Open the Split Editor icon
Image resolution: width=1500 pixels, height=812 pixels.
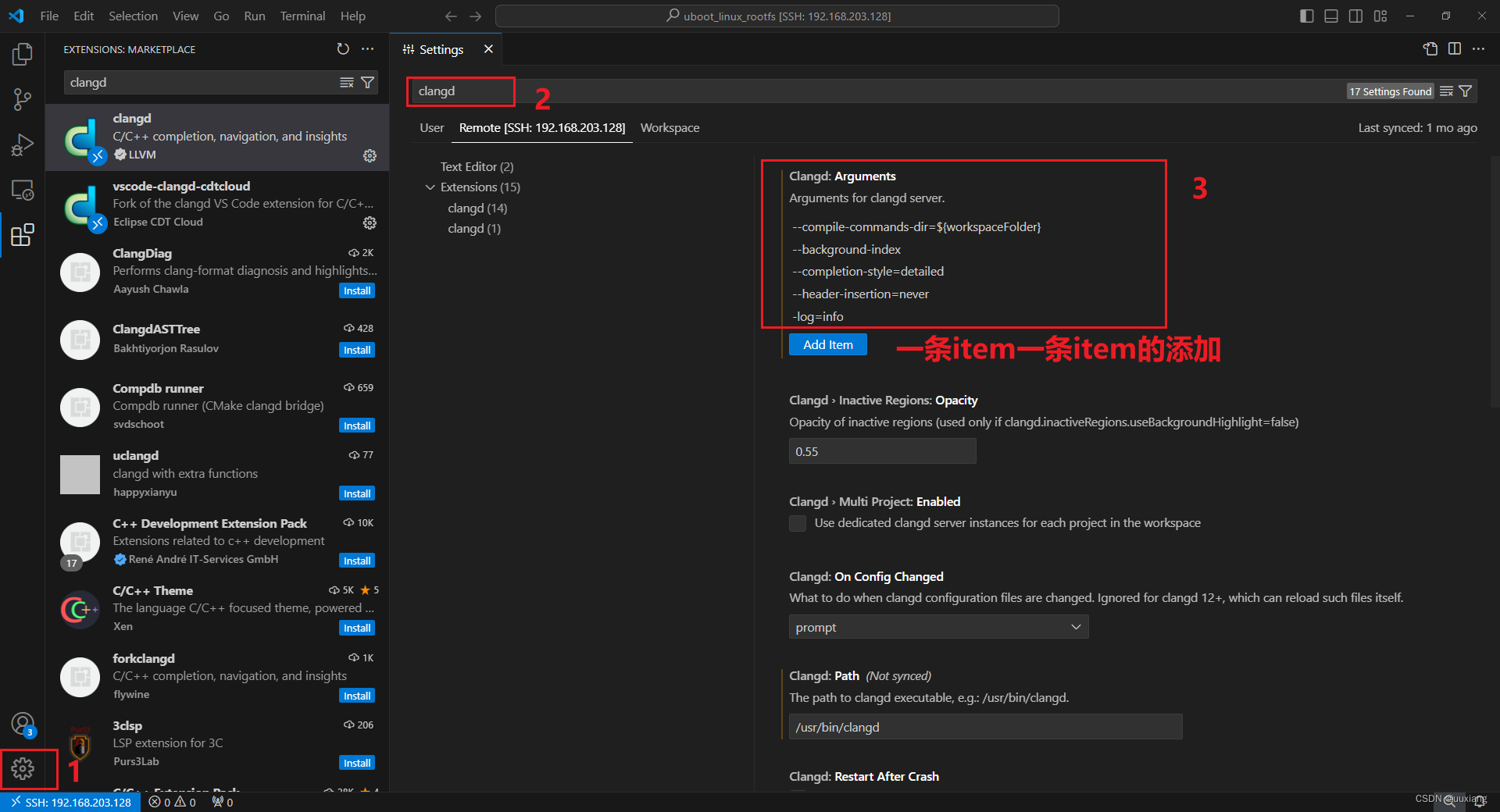1455,48
